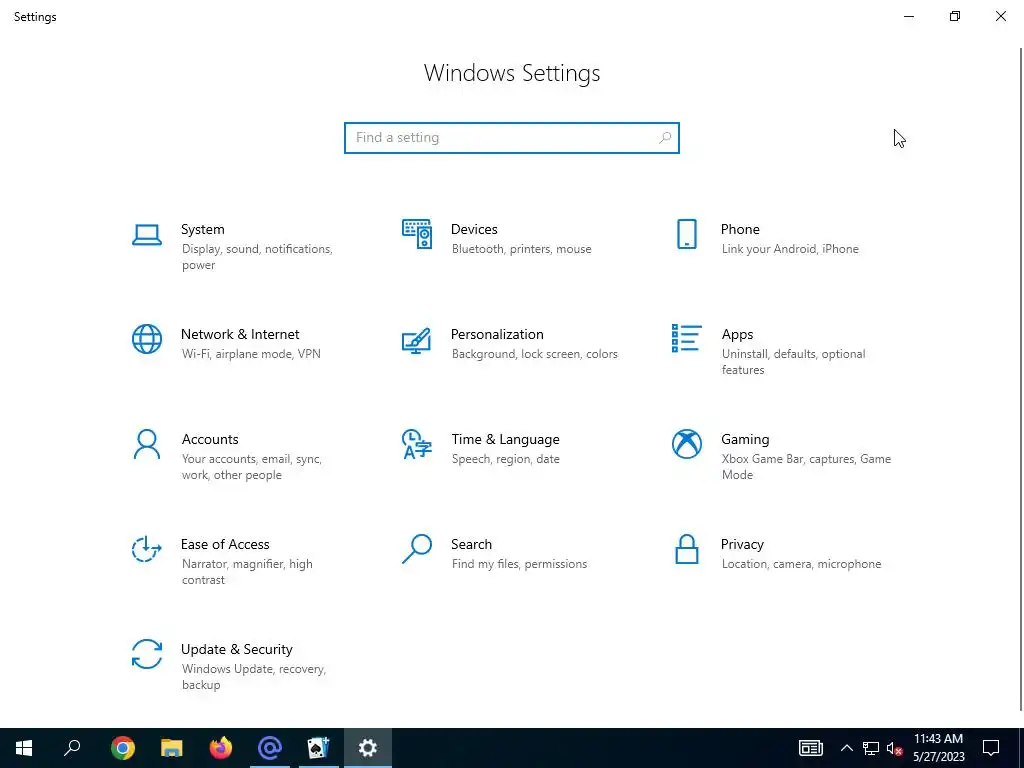Open the Phone settings title
Screen dimensions: 1024x768
click(740, 229)
